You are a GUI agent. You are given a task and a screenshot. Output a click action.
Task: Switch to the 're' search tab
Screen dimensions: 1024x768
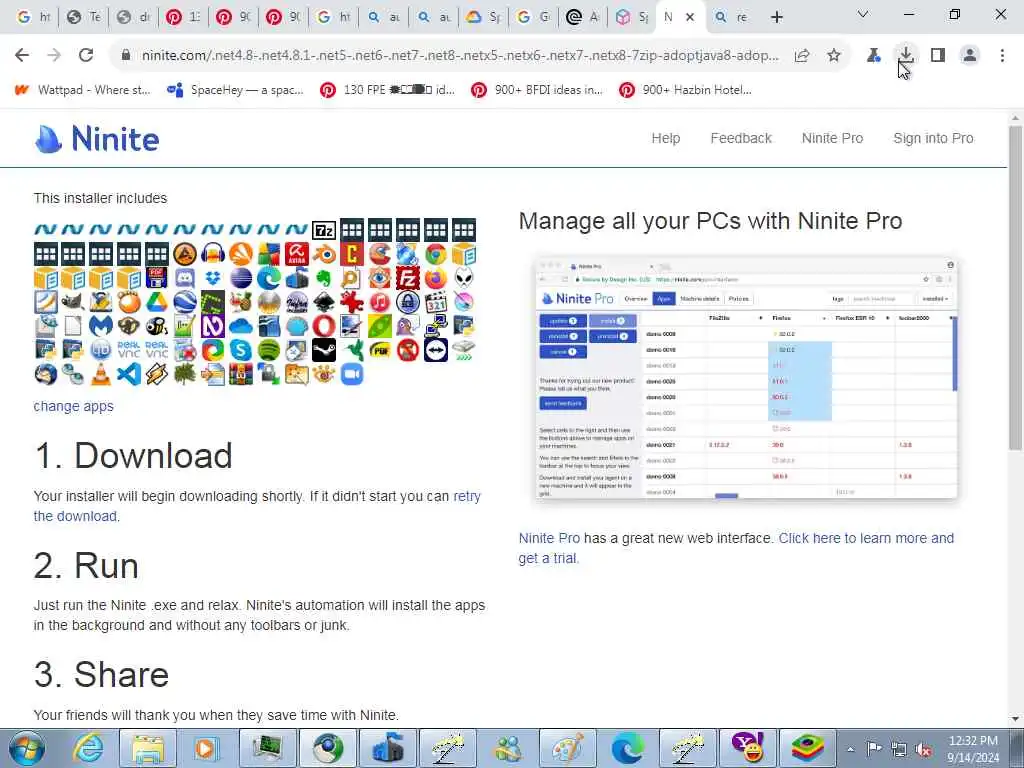730,18
